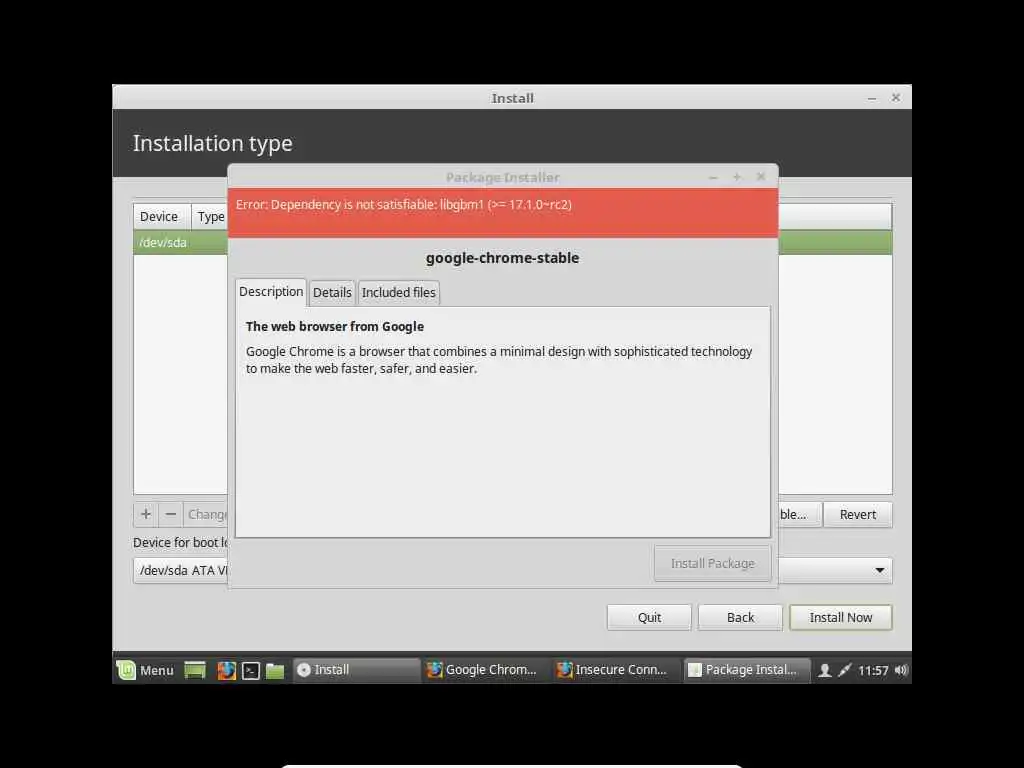Close the Install window
The image size is (1024, 768).
point(896,97)
